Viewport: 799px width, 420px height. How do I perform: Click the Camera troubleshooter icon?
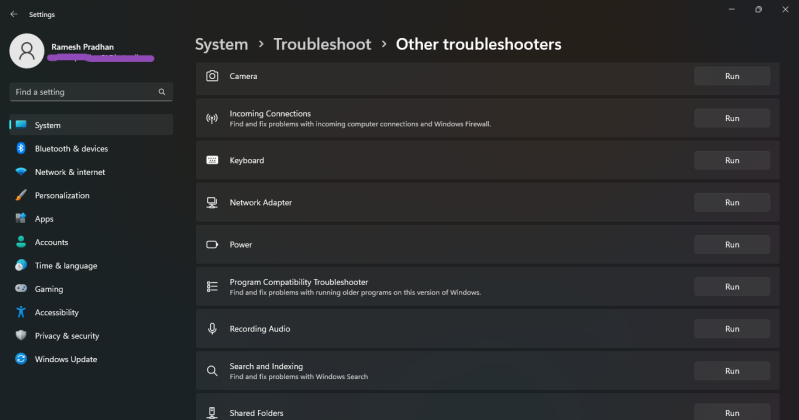coord(212,76)
